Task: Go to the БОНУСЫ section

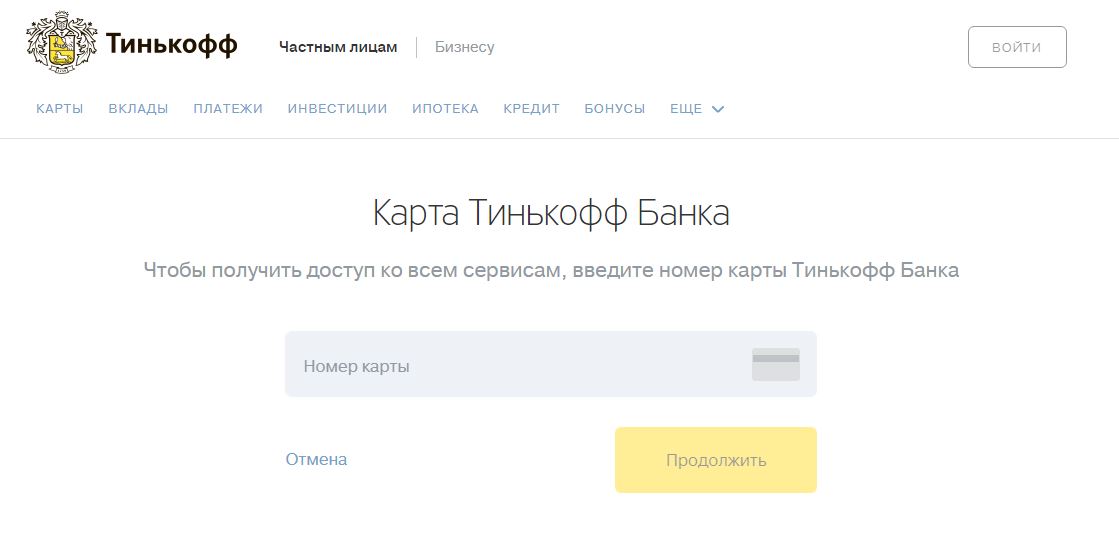Action: pyautogui.click(x=614, y=109)
